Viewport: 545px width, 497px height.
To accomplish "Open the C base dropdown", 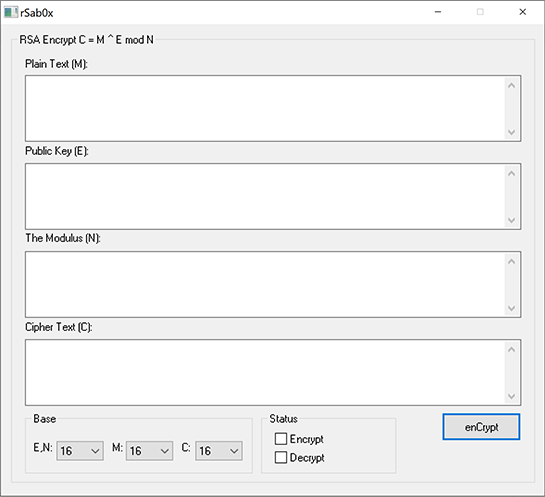I will pyautogui.click(x=219, y=451).
